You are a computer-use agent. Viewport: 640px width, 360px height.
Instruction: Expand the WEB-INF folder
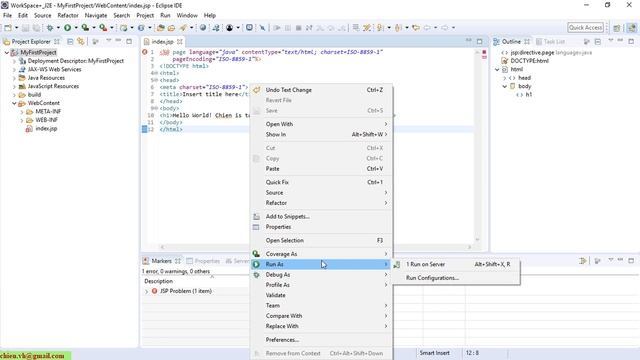[22, 120]
